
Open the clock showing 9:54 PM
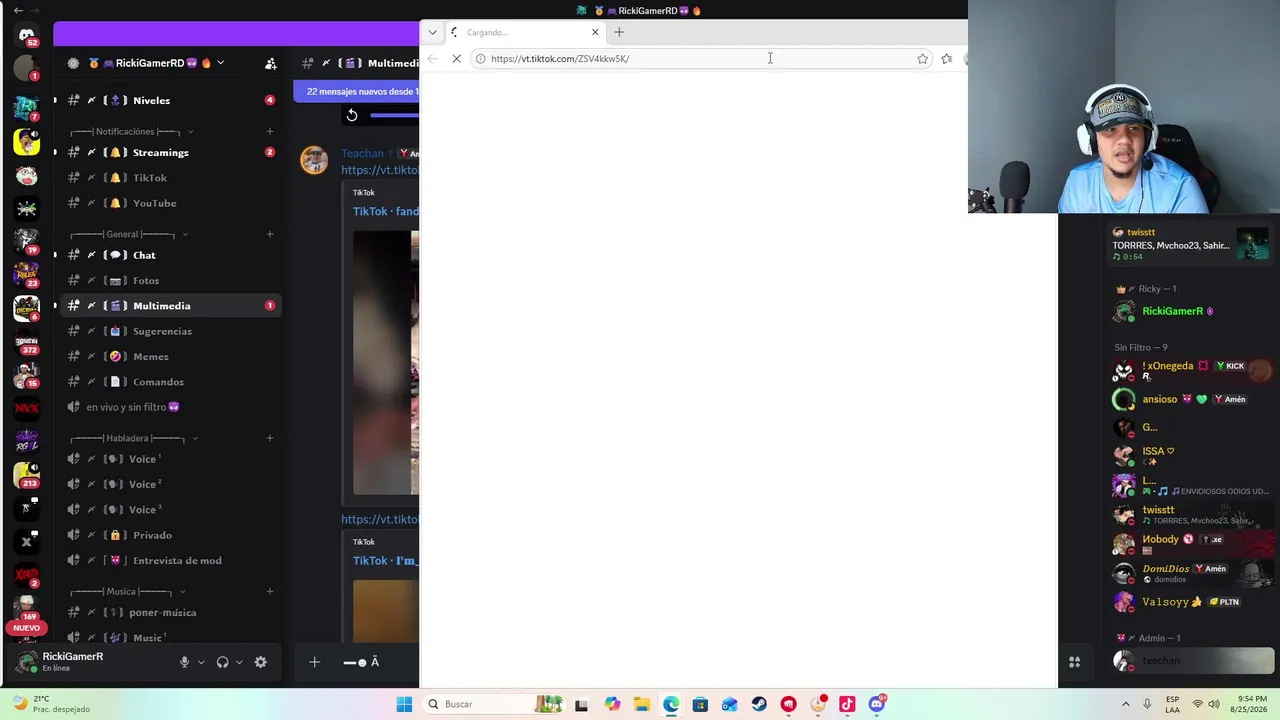point(1250,704)
